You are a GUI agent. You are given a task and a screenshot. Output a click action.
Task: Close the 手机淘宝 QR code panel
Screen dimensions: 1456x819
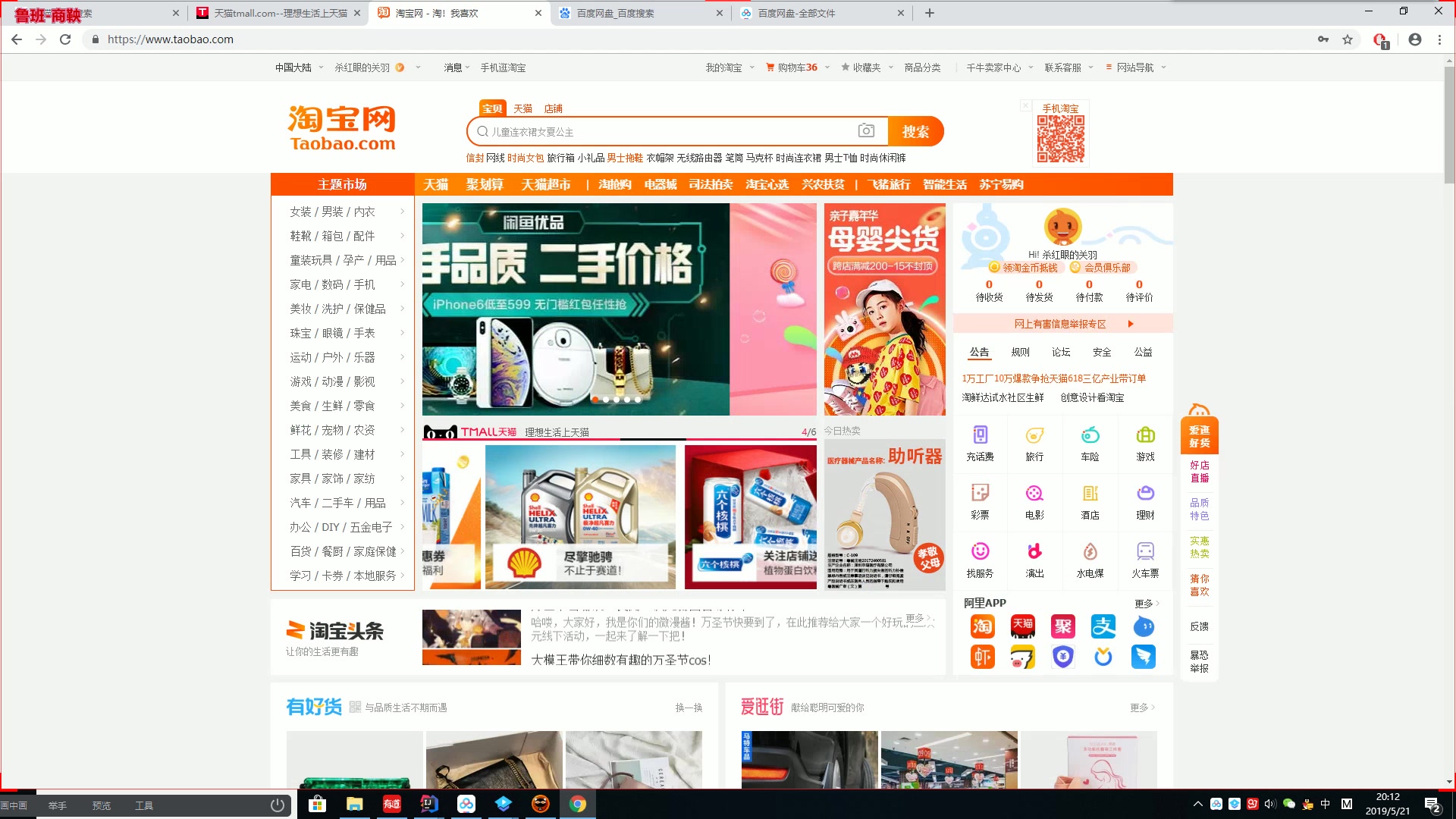click(x=1025, y=105)
